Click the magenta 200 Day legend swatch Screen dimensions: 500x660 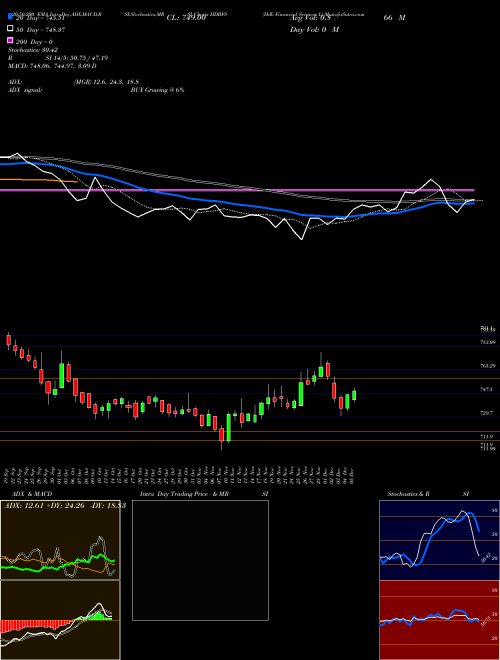[x=10, y=40]
